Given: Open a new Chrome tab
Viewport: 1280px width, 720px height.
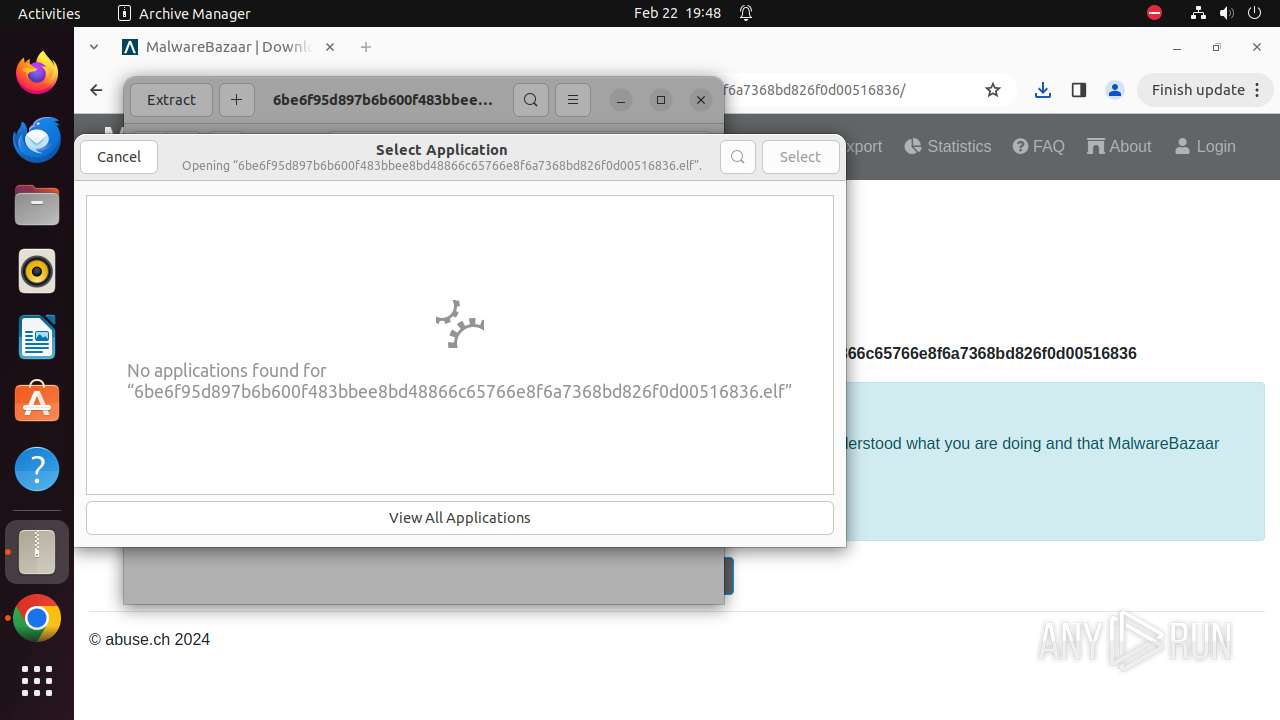Looking at the screenshot, I should pyautogui.click(x=366, y=47).
